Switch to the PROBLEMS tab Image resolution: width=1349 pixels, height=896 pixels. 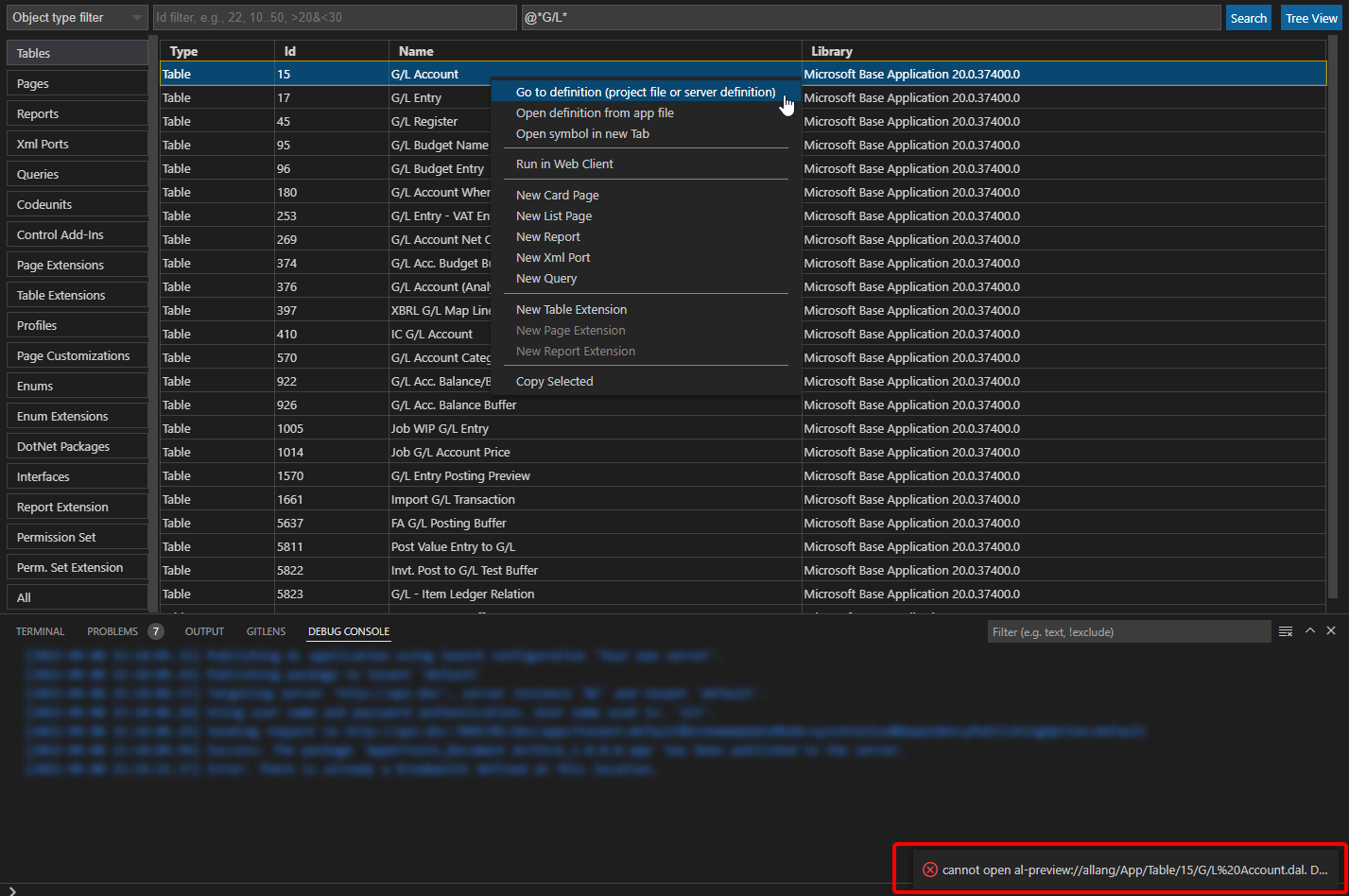112,631
